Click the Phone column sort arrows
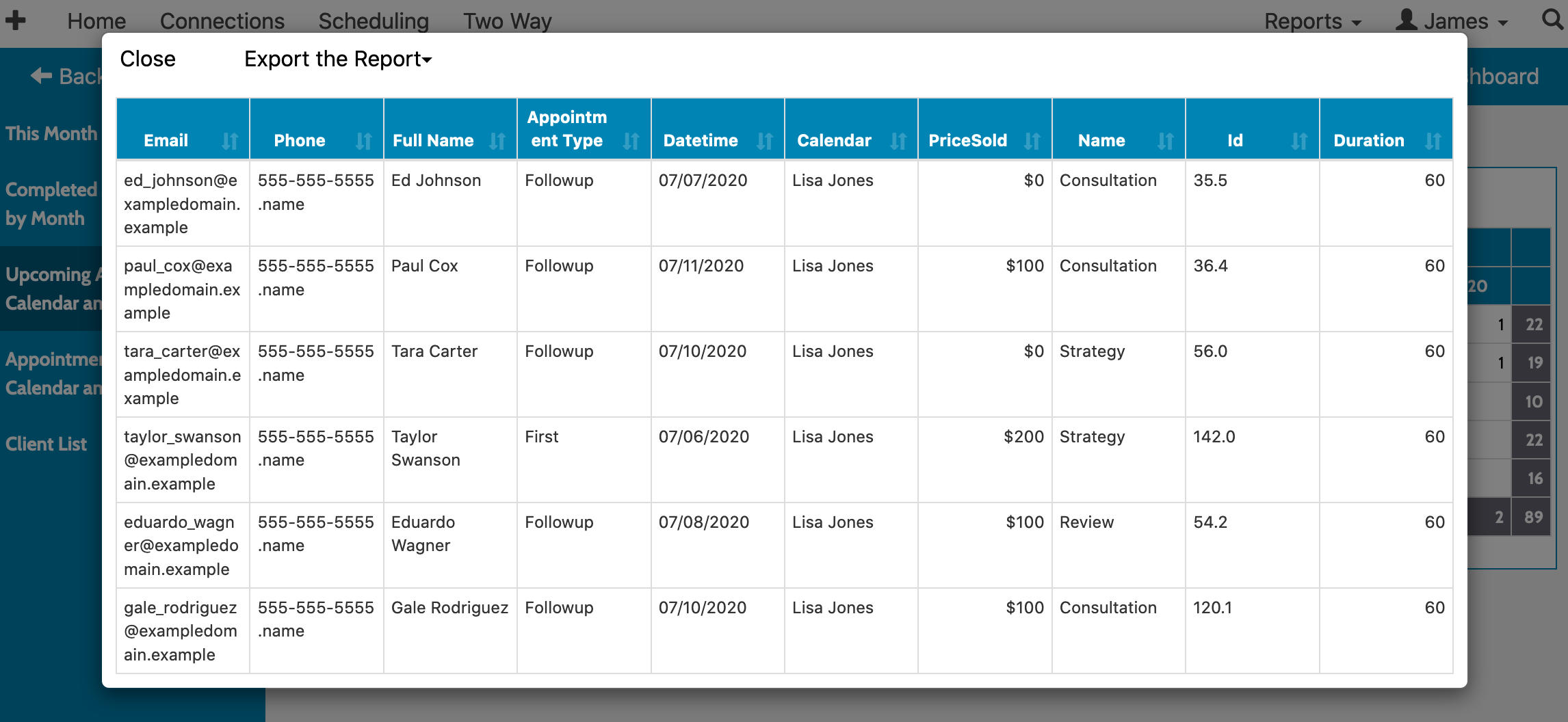The width and height of the screenshot is (1568, 722). pyautogui.click(x=363, y=141)
